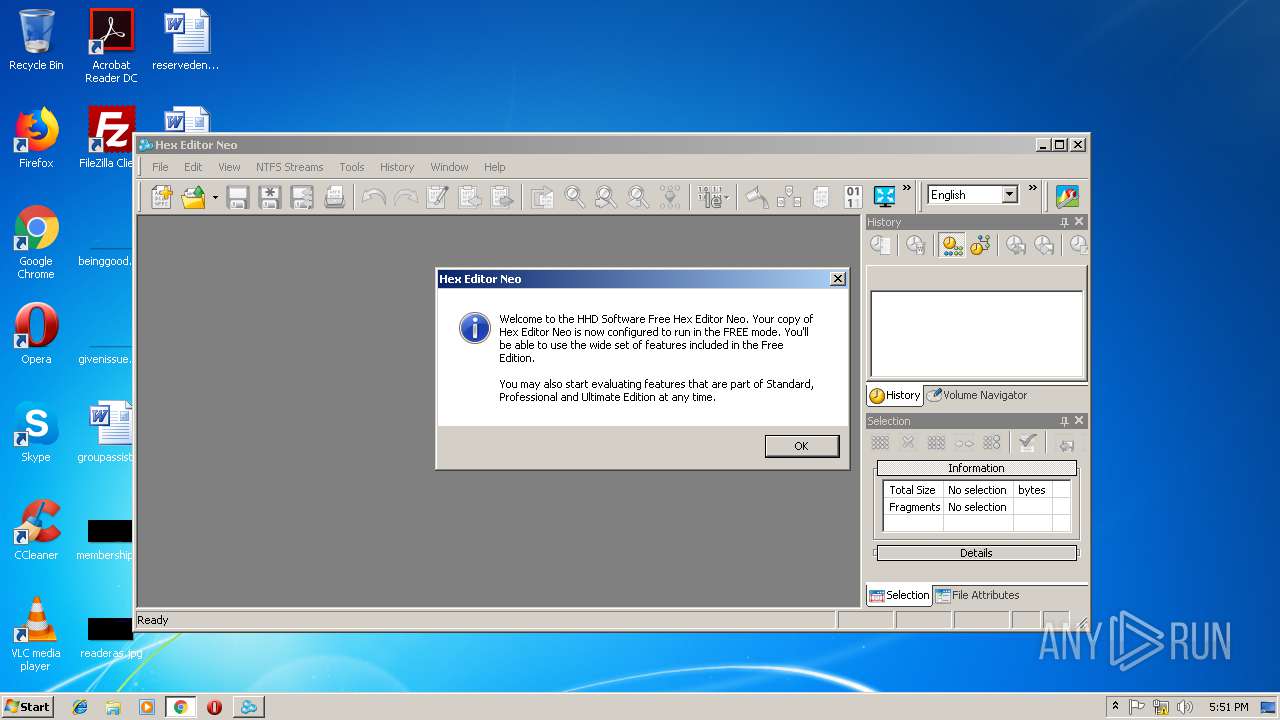
Task: Click the Find Next magnifier icon
Action: pos(606,197)
